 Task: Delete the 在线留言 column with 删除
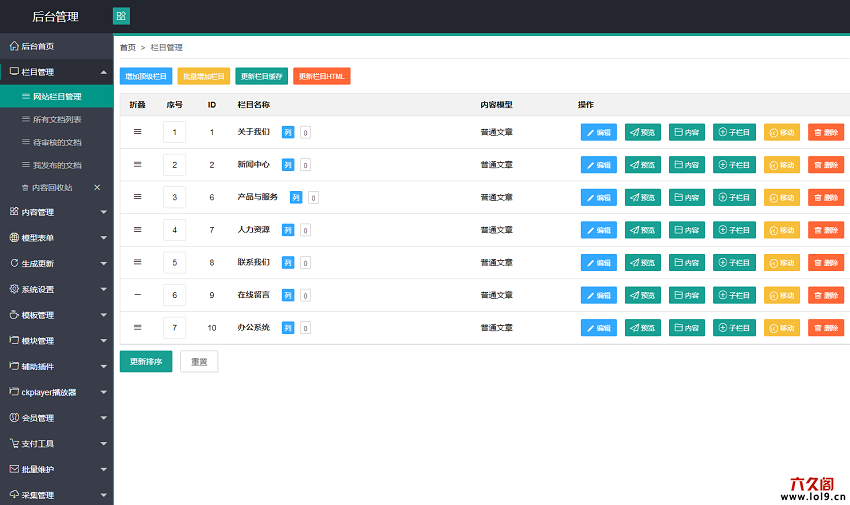(x=825, y=295)
